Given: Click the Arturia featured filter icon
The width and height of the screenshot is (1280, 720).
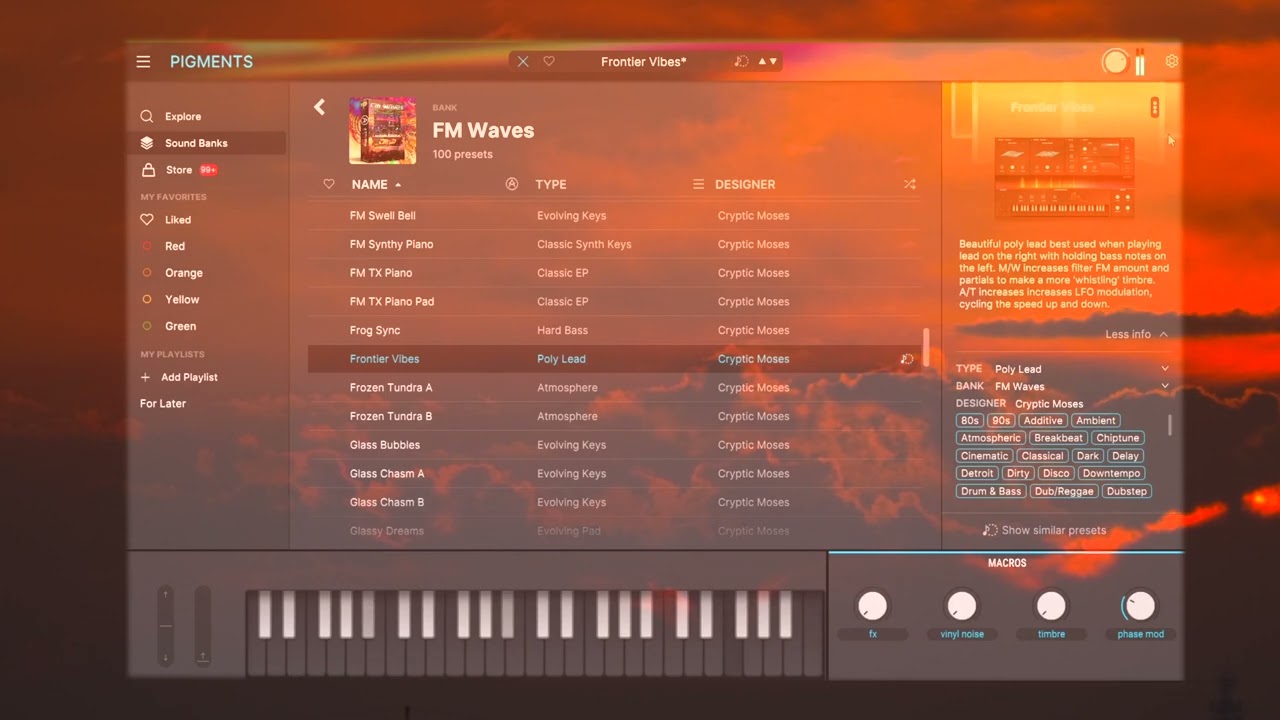Looking at the screenshot, I should tap(512, 184).
